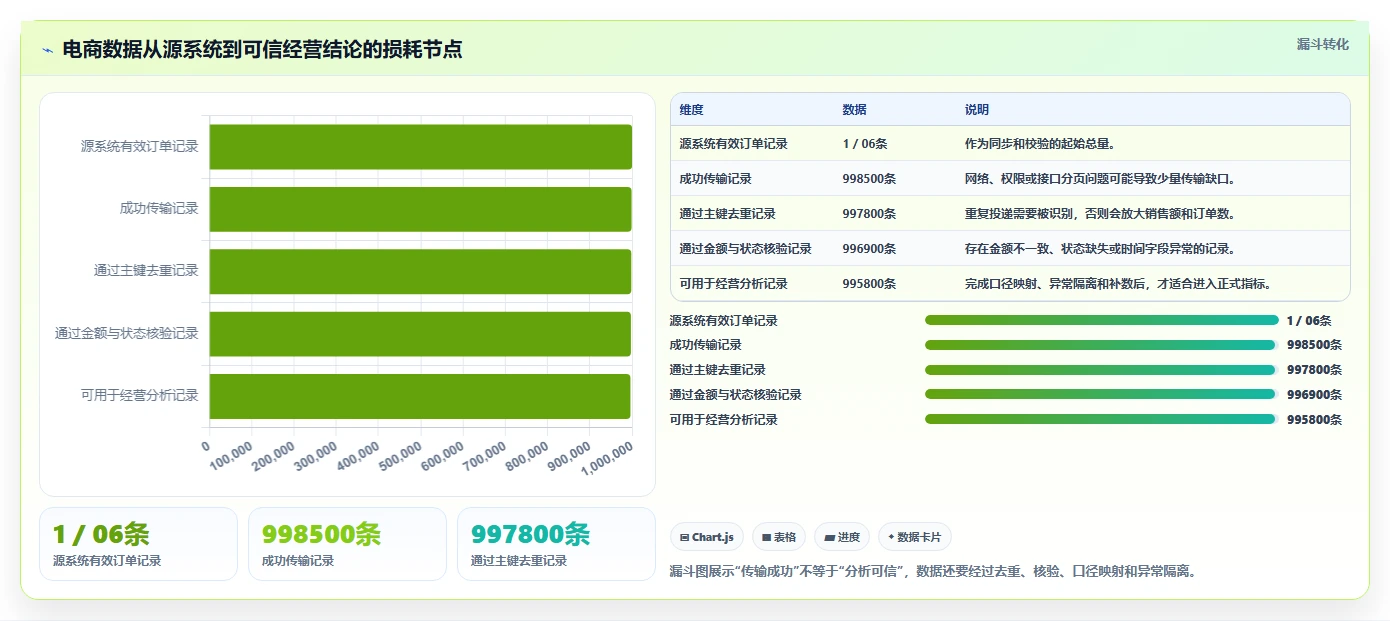Viewport: 1390px width, 621px height.
Task: Click the footer note about 漏斗图展示
Action: [x=933, y=572]
